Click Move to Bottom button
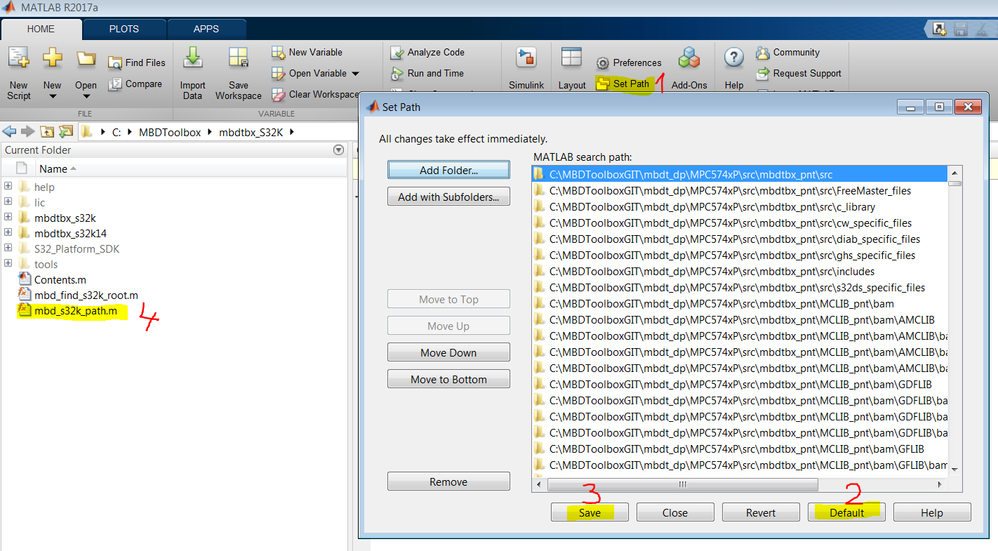 449,379
